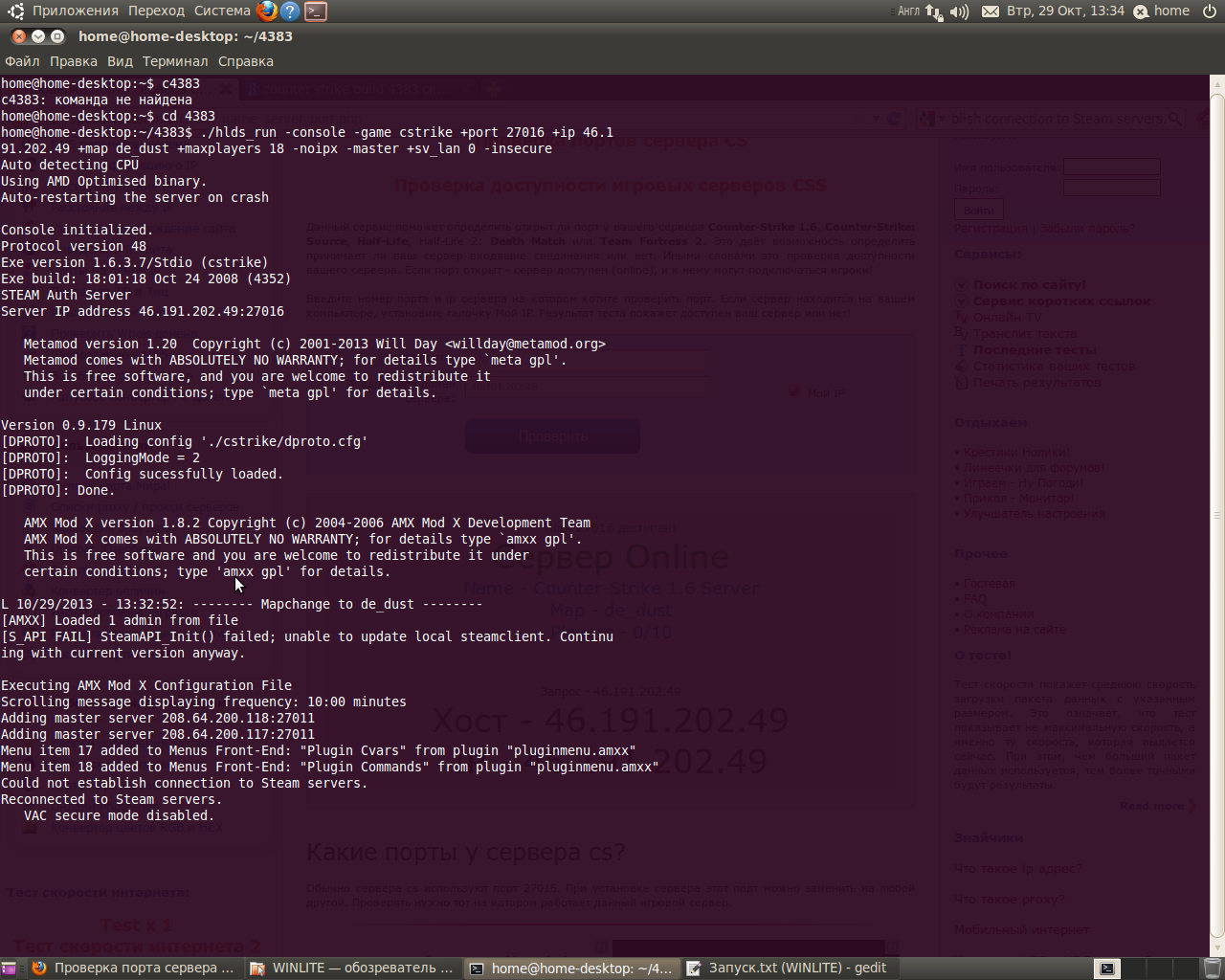Open the 'Англ' keyboard layout indicator
Viewport: 1225px width, 980px height.
[x=908, y=11]
